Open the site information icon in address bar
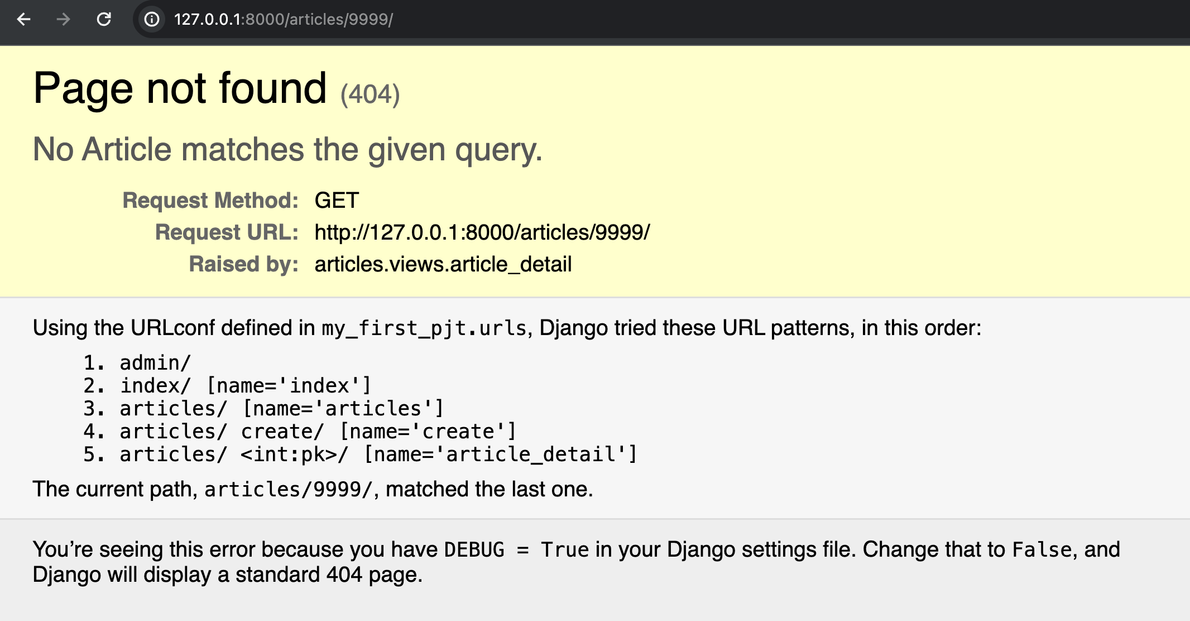The height and width of the screenshot is (621, 1190). point(152,19)
